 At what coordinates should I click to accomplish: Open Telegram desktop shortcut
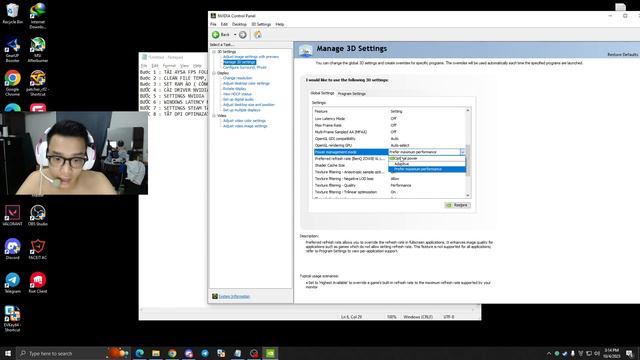pyautogui.click(x=12, y=283)
